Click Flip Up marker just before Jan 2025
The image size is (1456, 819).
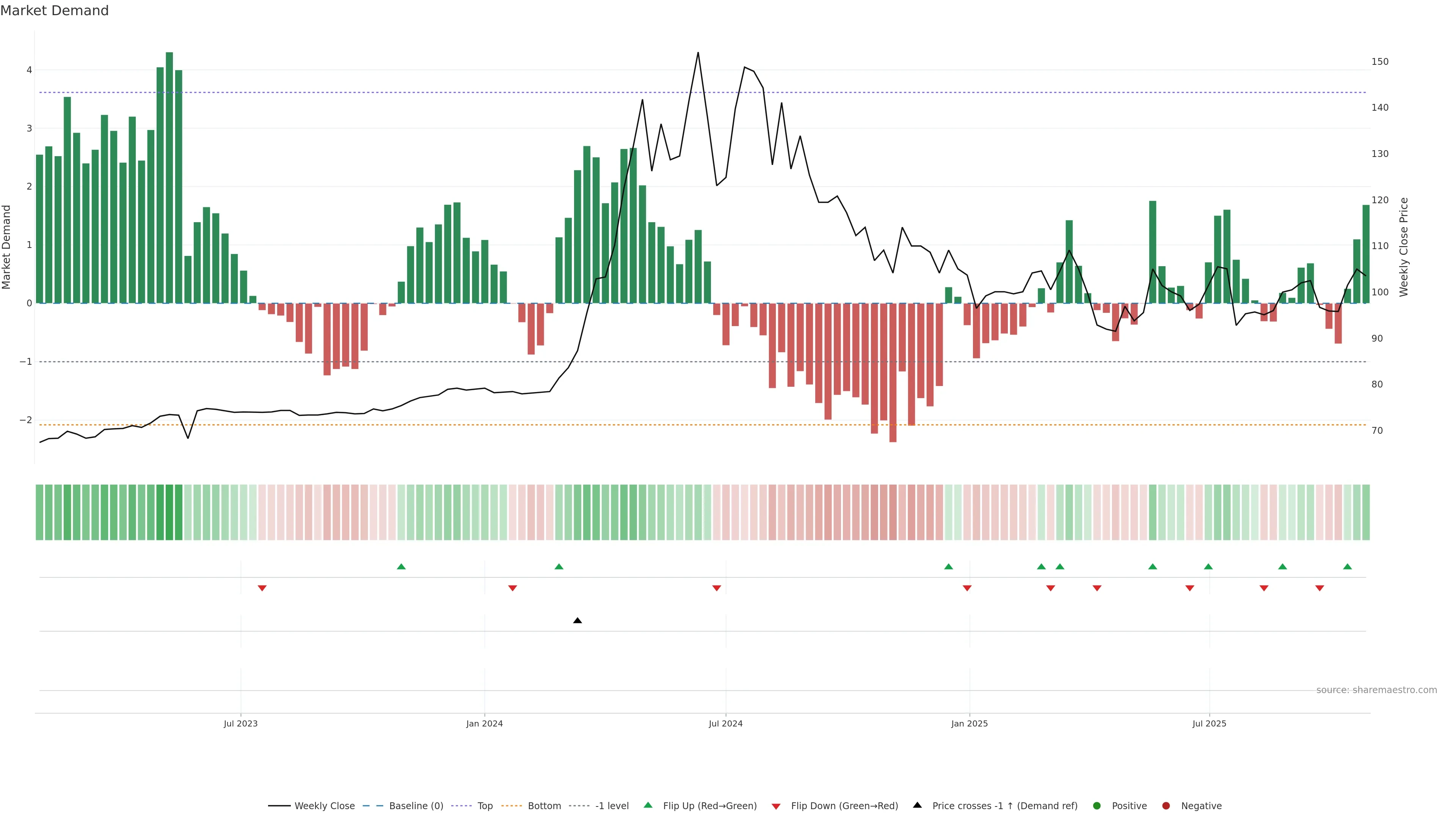pos(948,566)
